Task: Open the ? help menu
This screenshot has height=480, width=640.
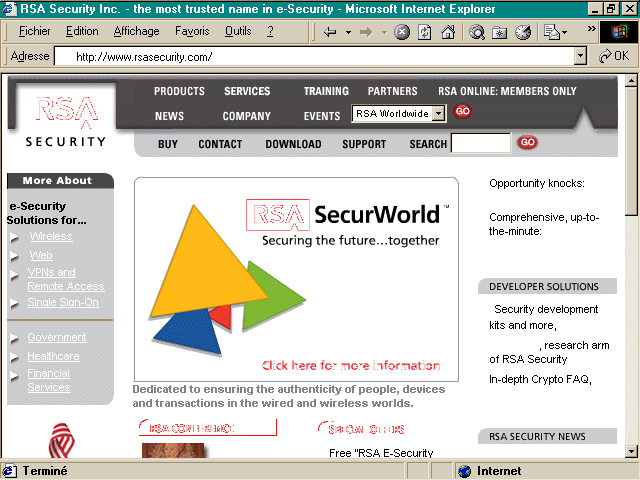Action: (270, 31)
